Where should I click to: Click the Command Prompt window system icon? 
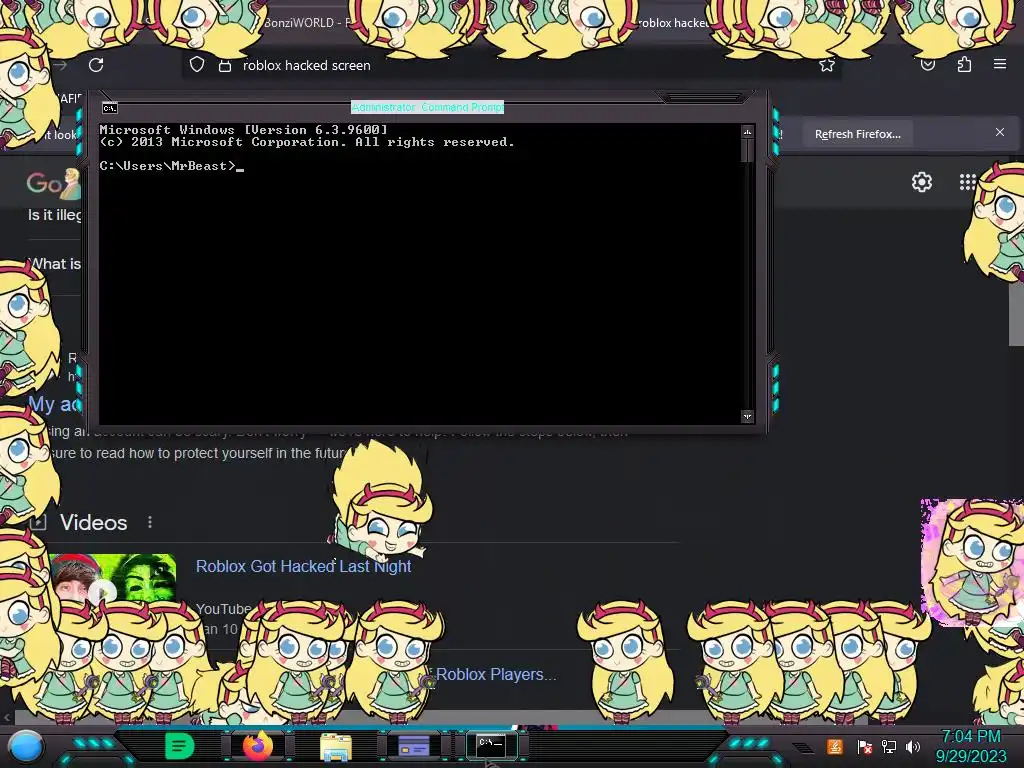point(110,108)
